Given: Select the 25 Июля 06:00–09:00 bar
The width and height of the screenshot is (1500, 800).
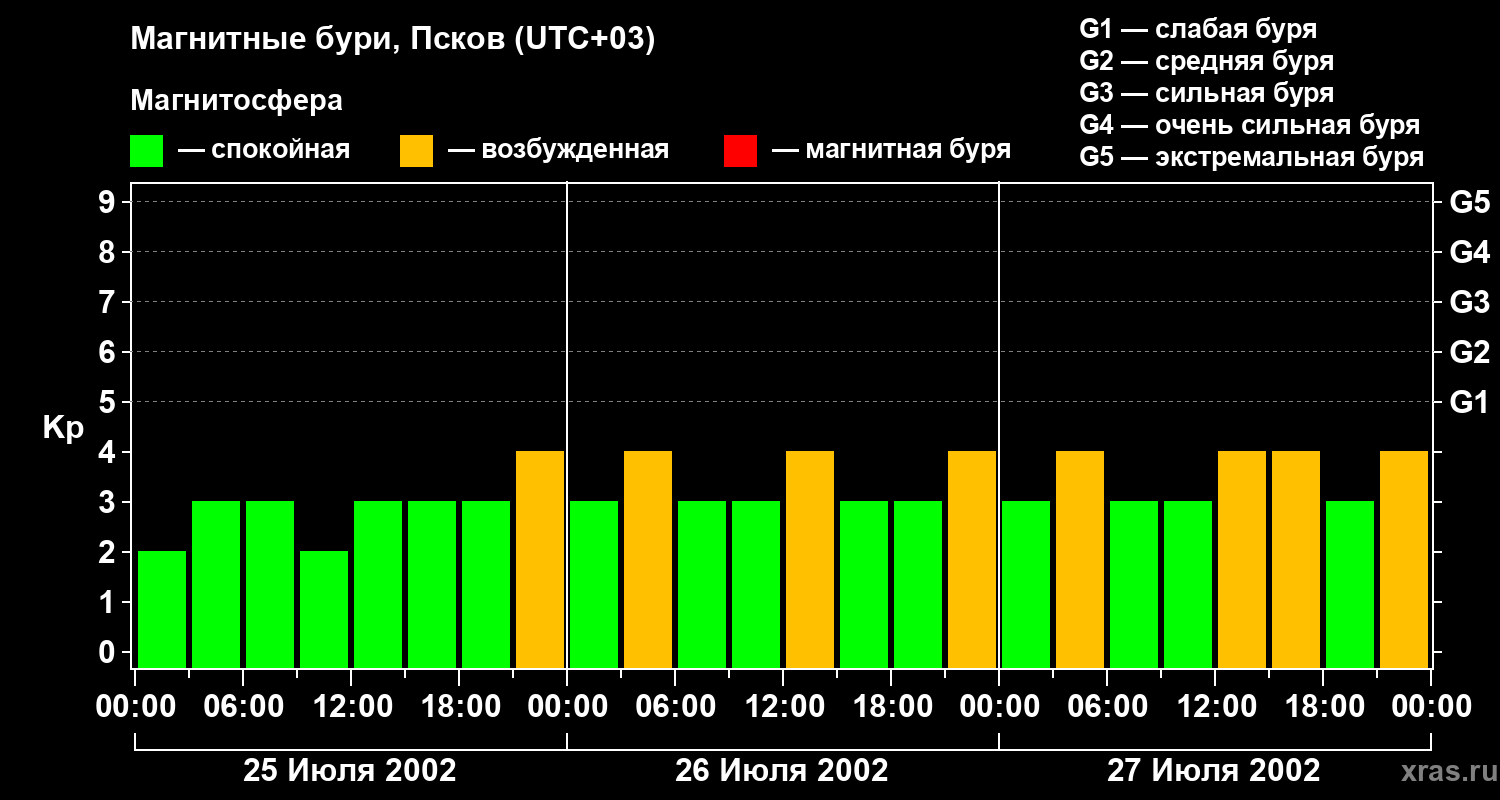Looking at the screenshot, I should (270, 584).
